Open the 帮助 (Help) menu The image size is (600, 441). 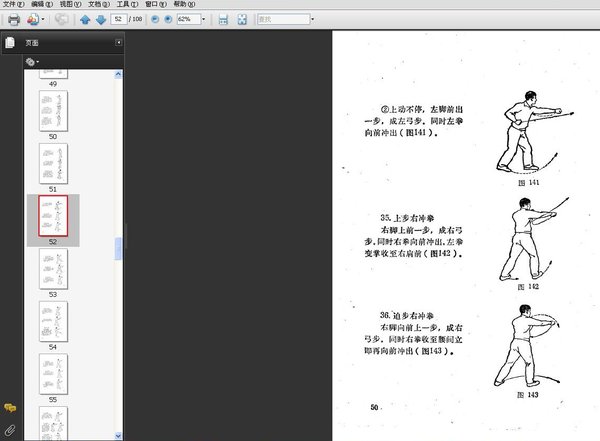tap(184, 4)
